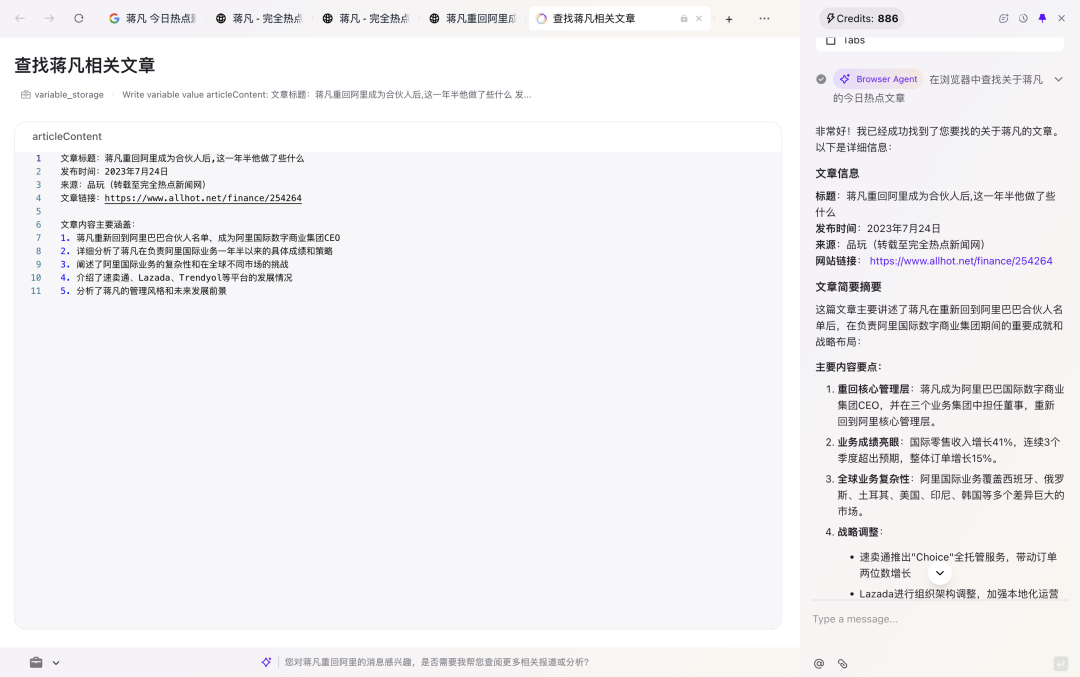This screenshot has width=1080, height=677.
Task: Open chat history via clock icon
Action: pos(1022,17)
